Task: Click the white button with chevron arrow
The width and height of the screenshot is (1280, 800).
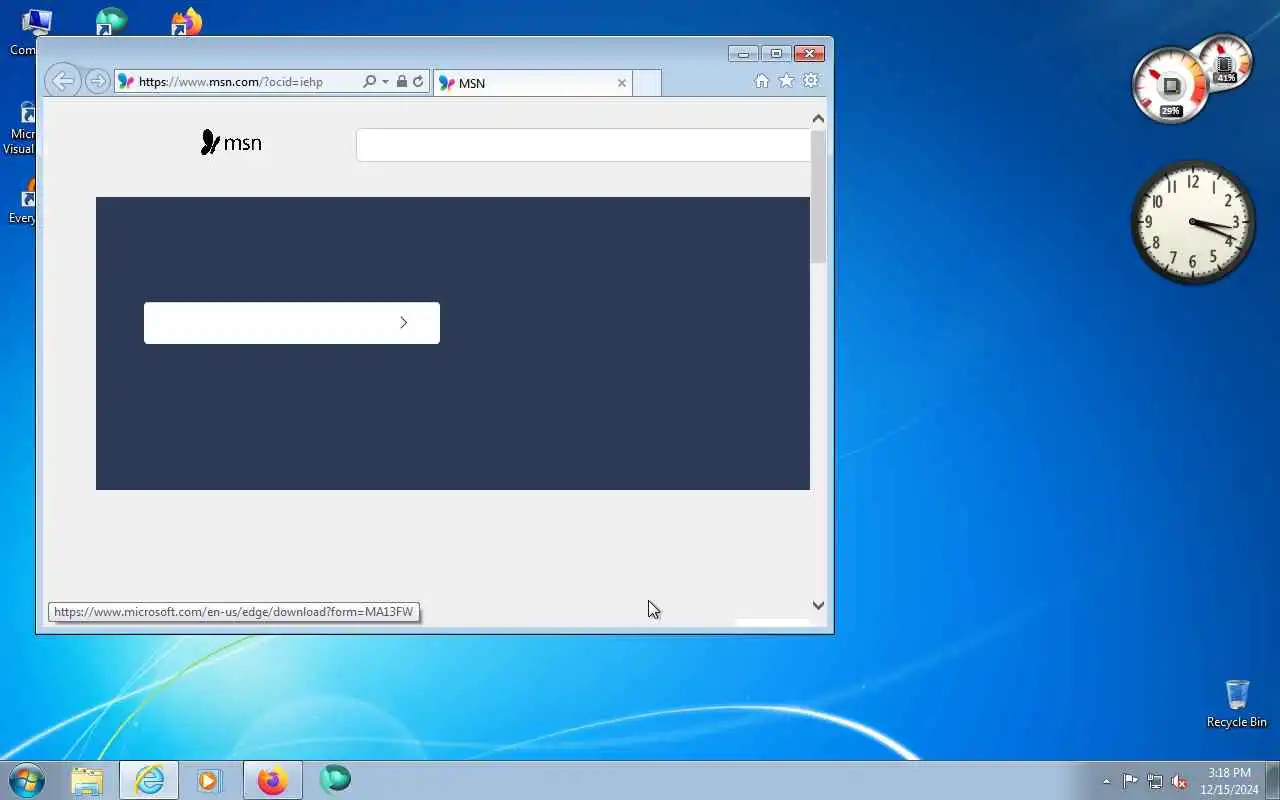Action: [x=292, y=323]
